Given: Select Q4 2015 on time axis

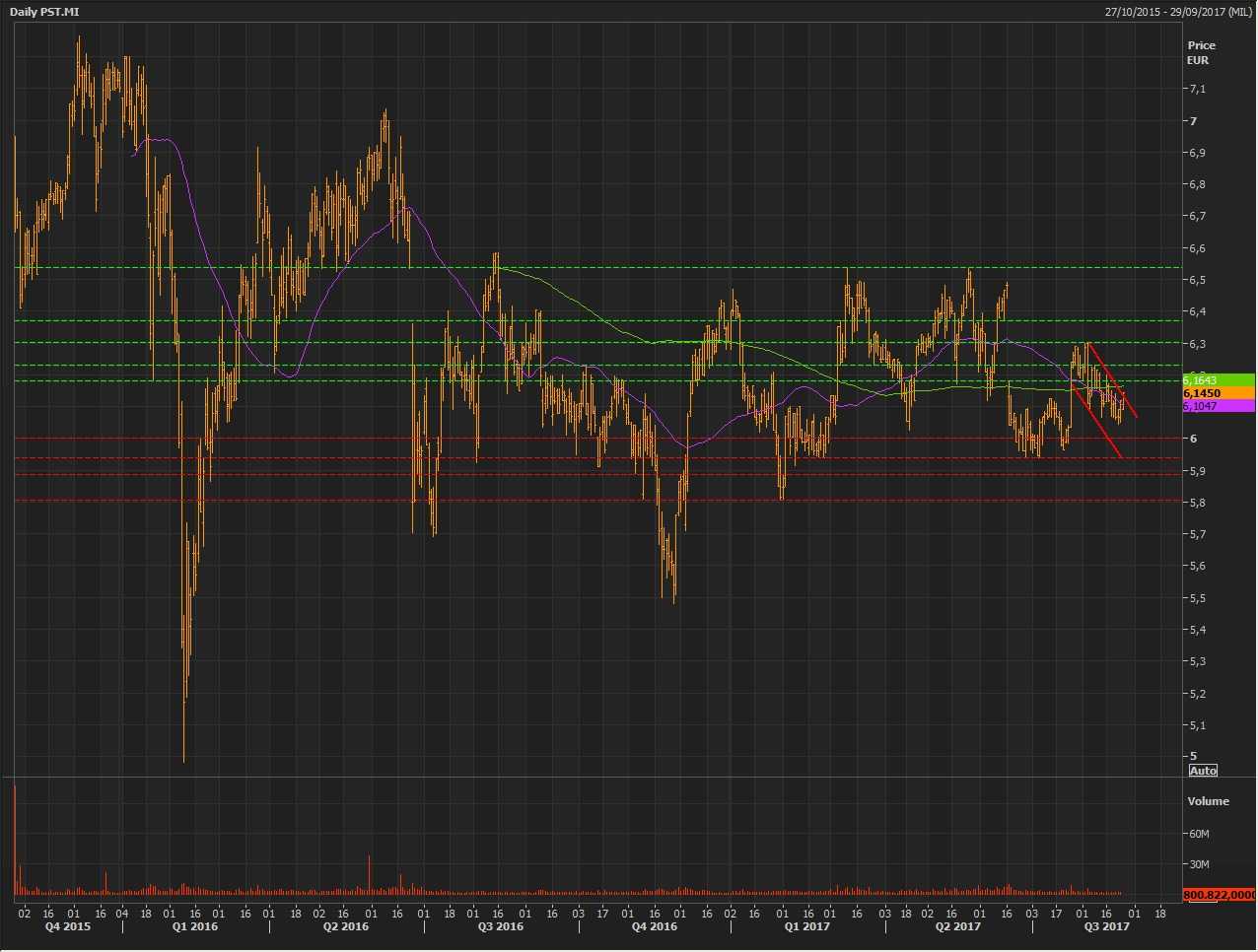Looking at the screenshot, I should click(x=66, y=926).
